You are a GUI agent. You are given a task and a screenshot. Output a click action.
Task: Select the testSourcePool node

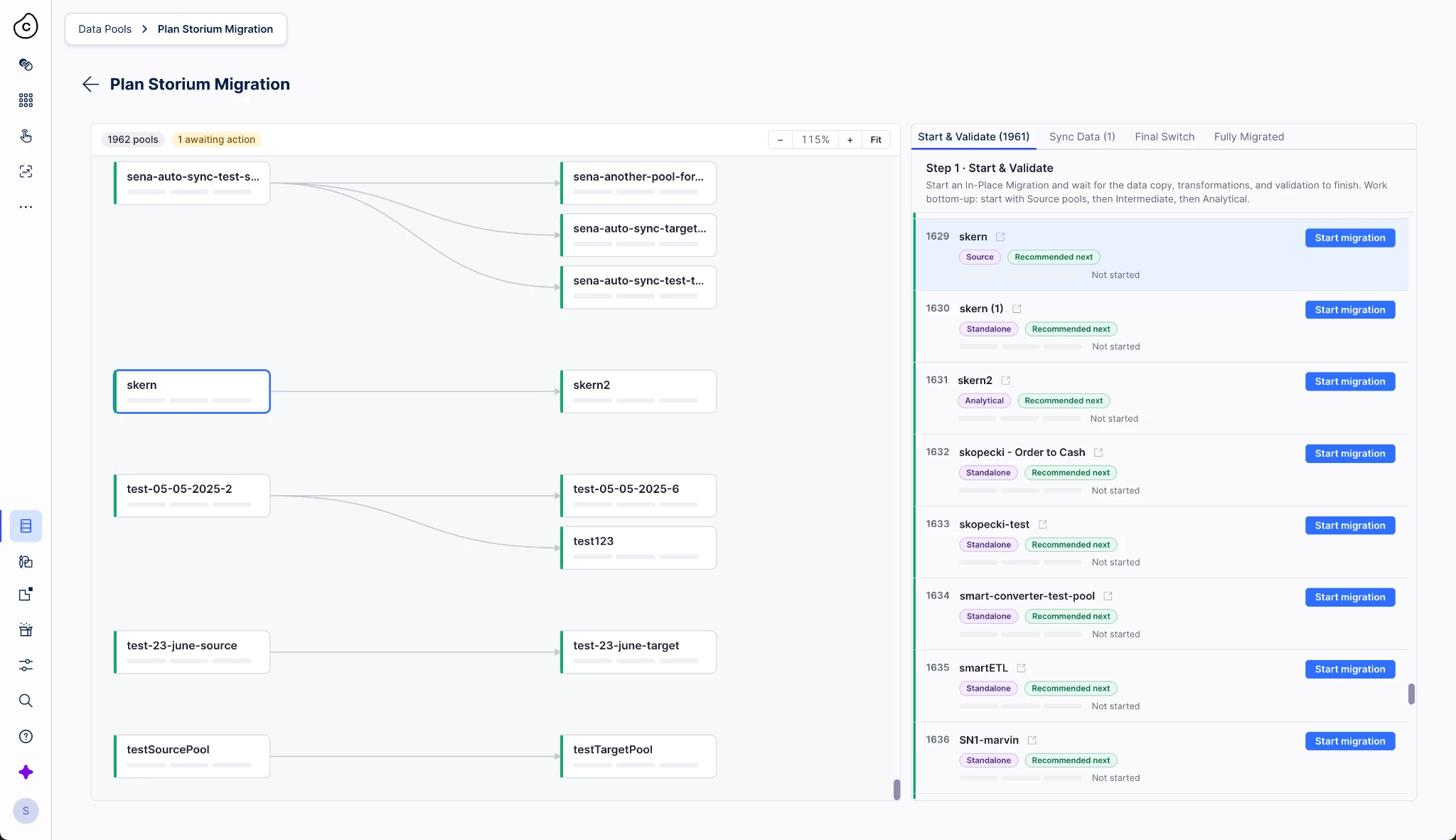192,756
